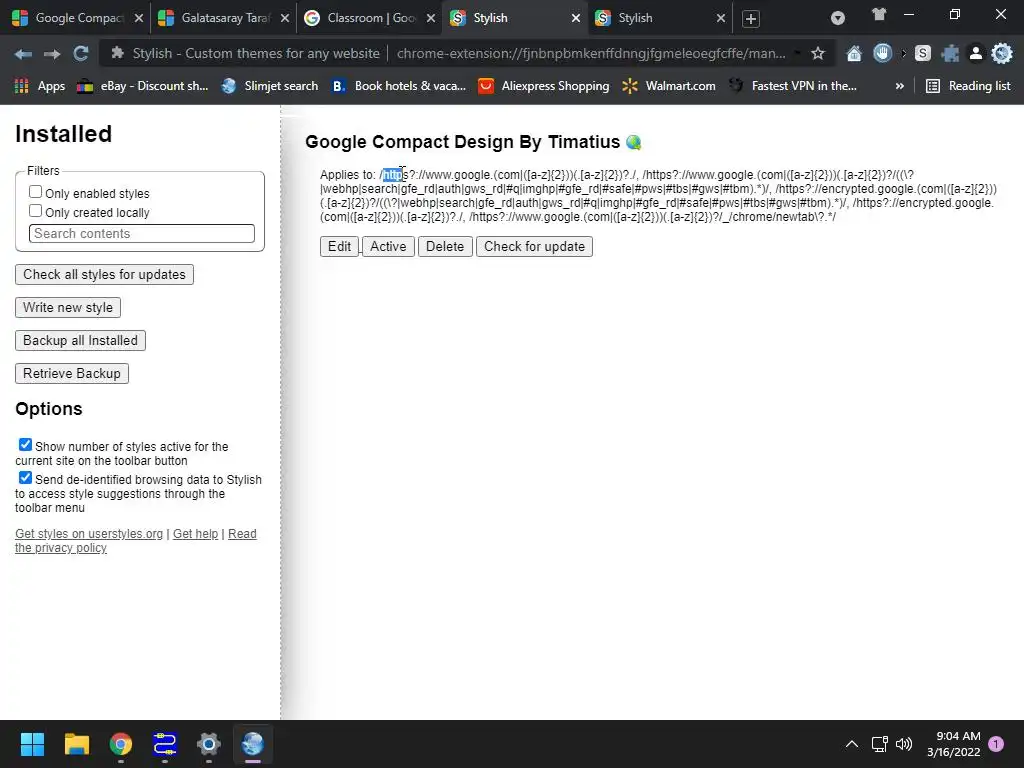Image resolution: width=1024 pixels, height=768 pixels.
Task: Edit the Google Compact Design style
Action: (340, 246)
